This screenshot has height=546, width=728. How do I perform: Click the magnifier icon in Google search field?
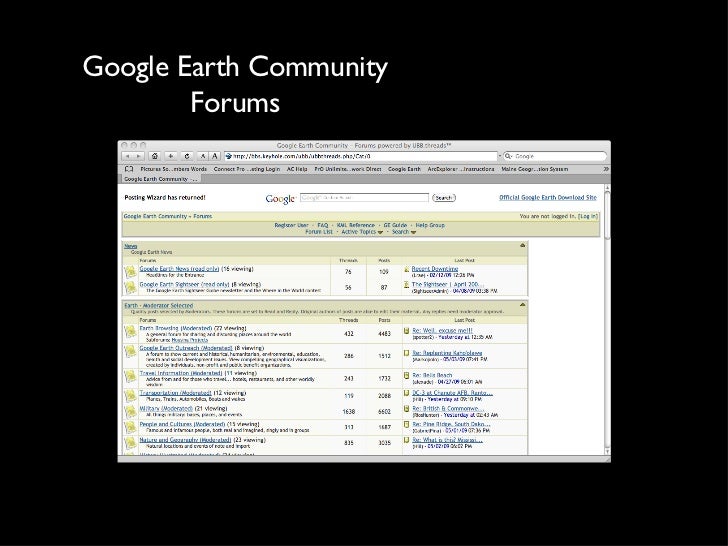pos(508,156)
